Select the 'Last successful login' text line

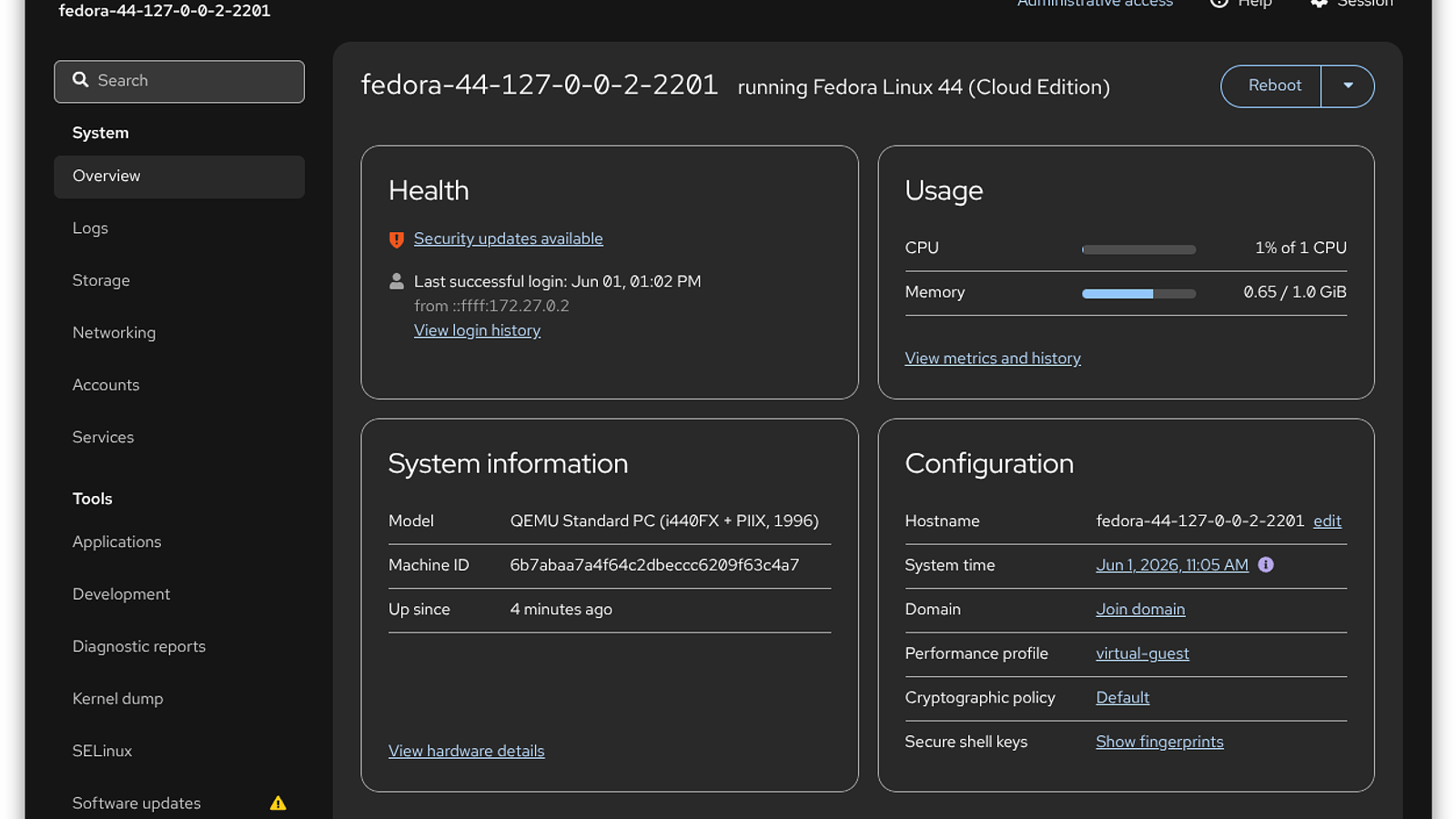pyautogui.click(x=557, y=281)
